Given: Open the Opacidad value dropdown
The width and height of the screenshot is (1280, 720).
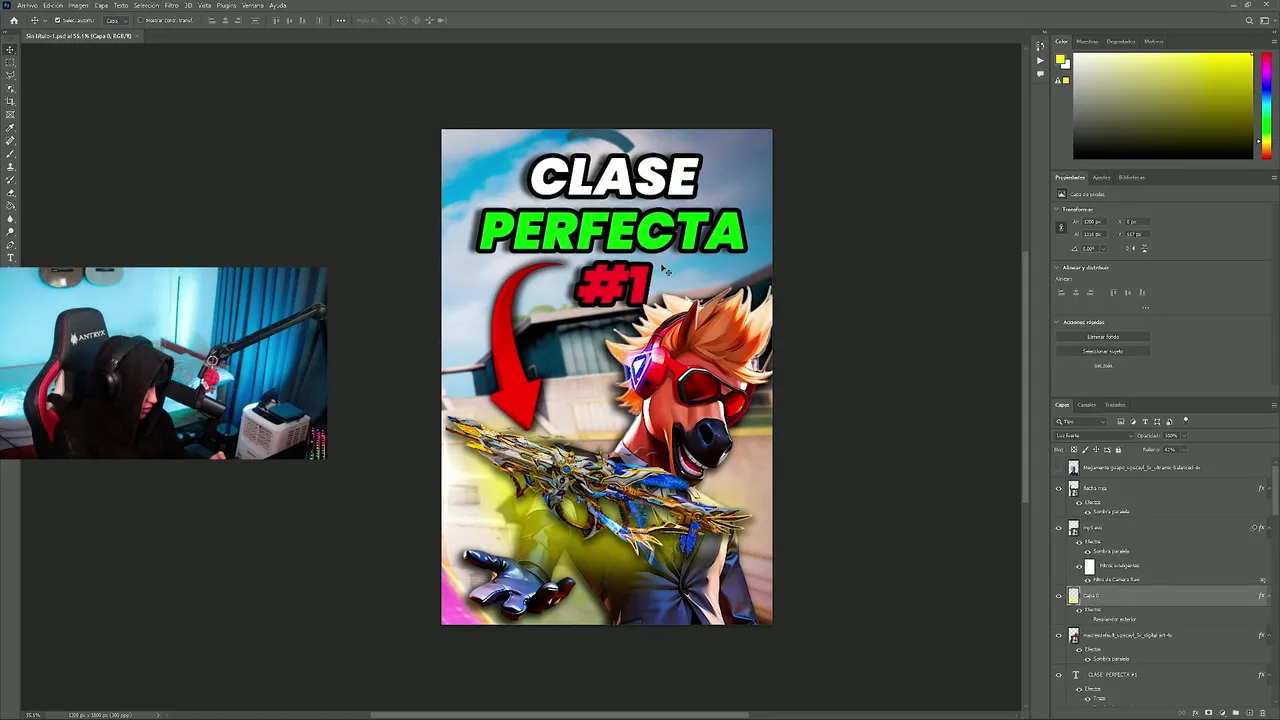Looking at the screenshot, I should click(x=1185, y=436).
